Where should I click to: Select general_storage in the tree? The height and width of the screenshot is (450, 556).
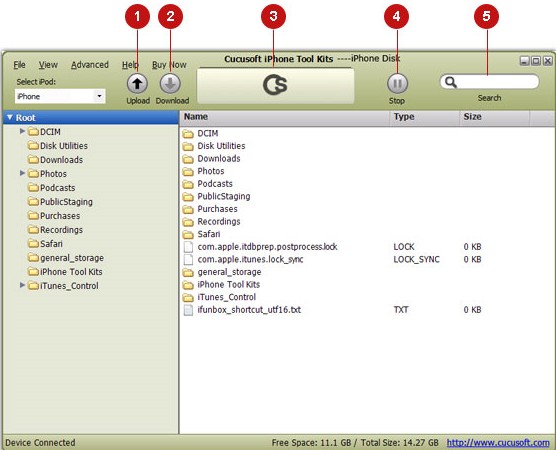pyautogui.click(x=72, y=258)
